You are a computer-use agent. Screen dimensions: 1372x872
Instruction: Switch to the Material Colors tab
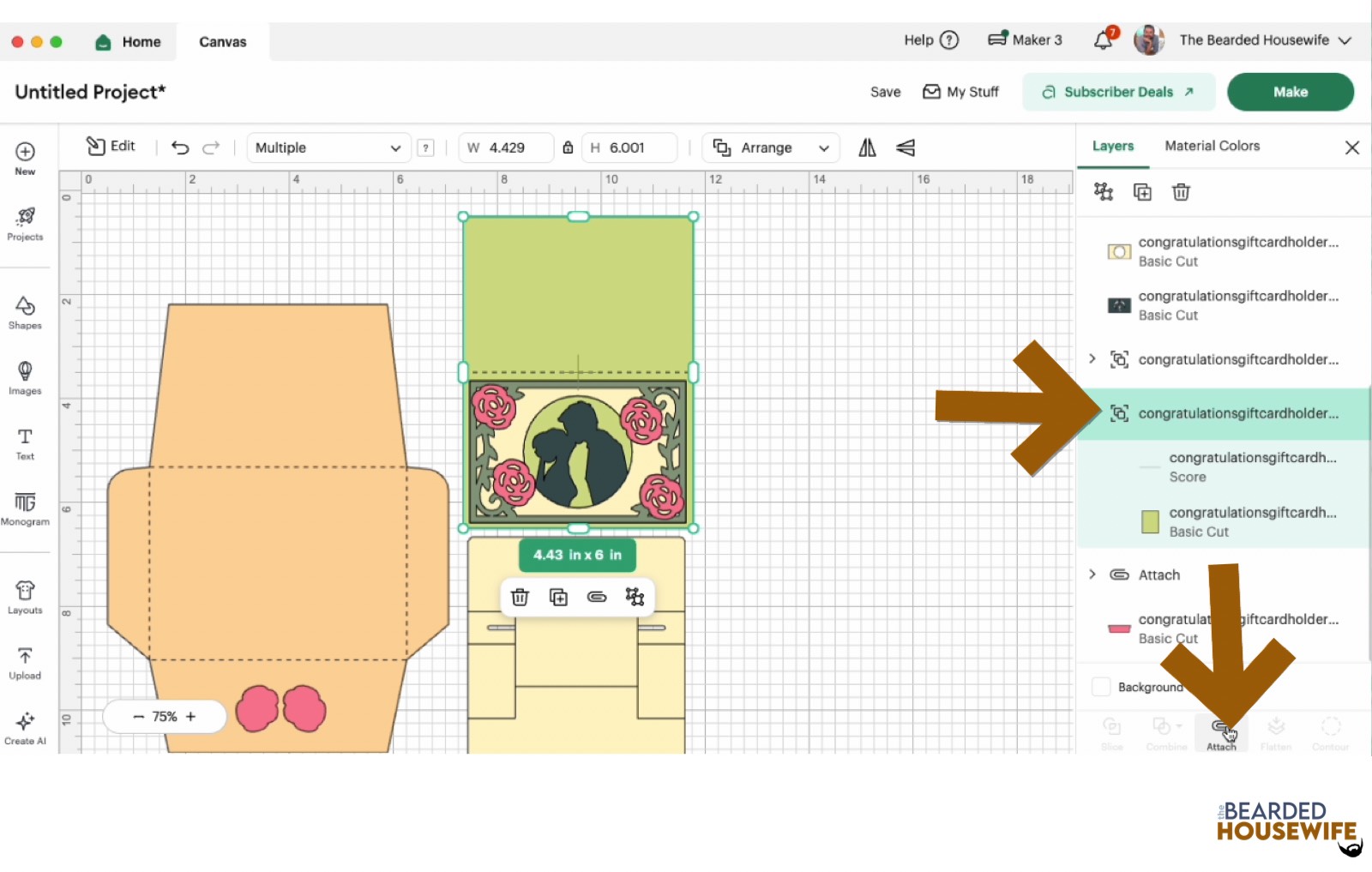point(1212,146)
